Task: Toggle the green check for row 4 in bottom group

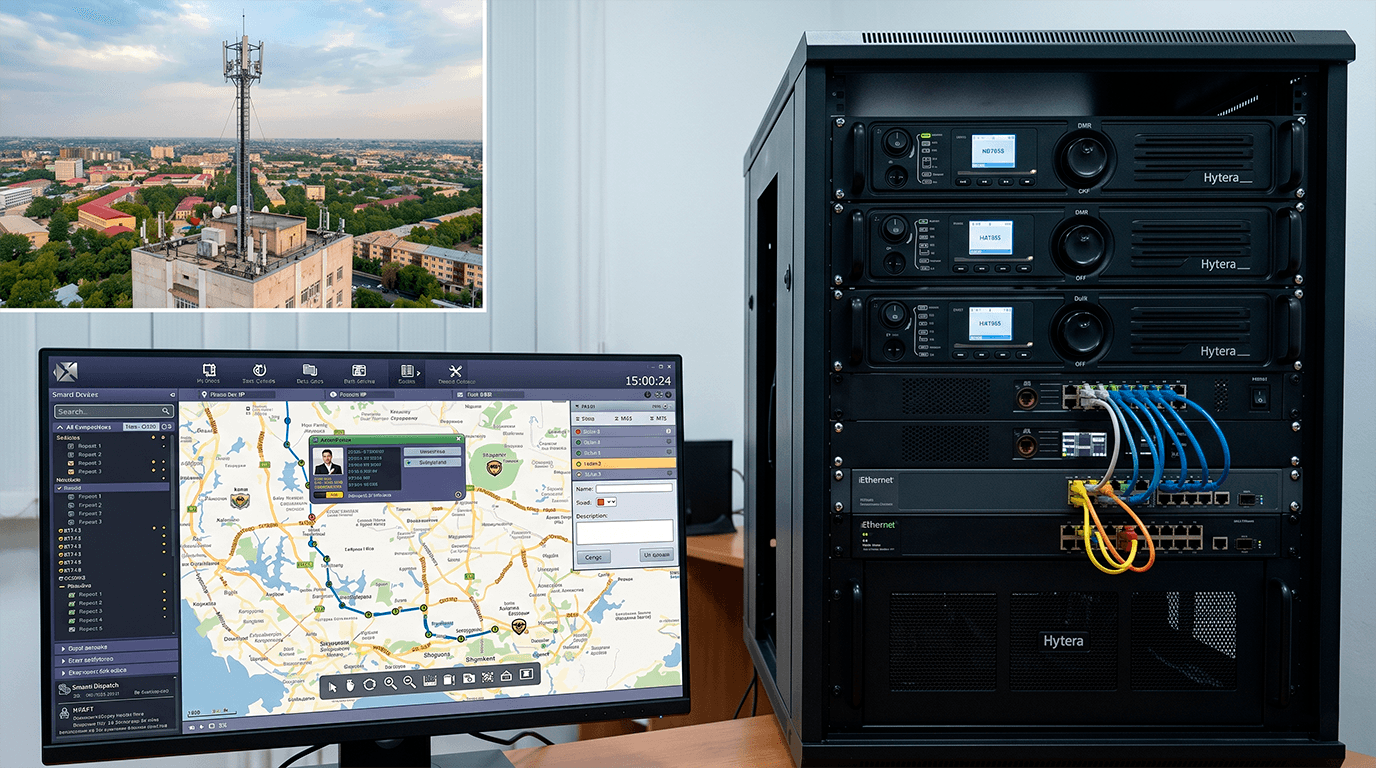Action: (x=72, y=620)
